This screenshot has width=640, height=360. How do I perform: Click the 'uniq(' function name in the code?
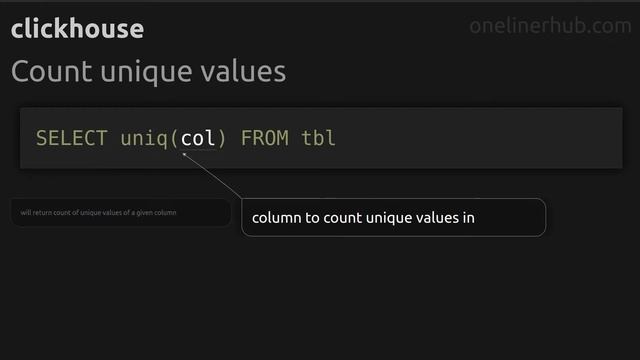click(149, 138)
